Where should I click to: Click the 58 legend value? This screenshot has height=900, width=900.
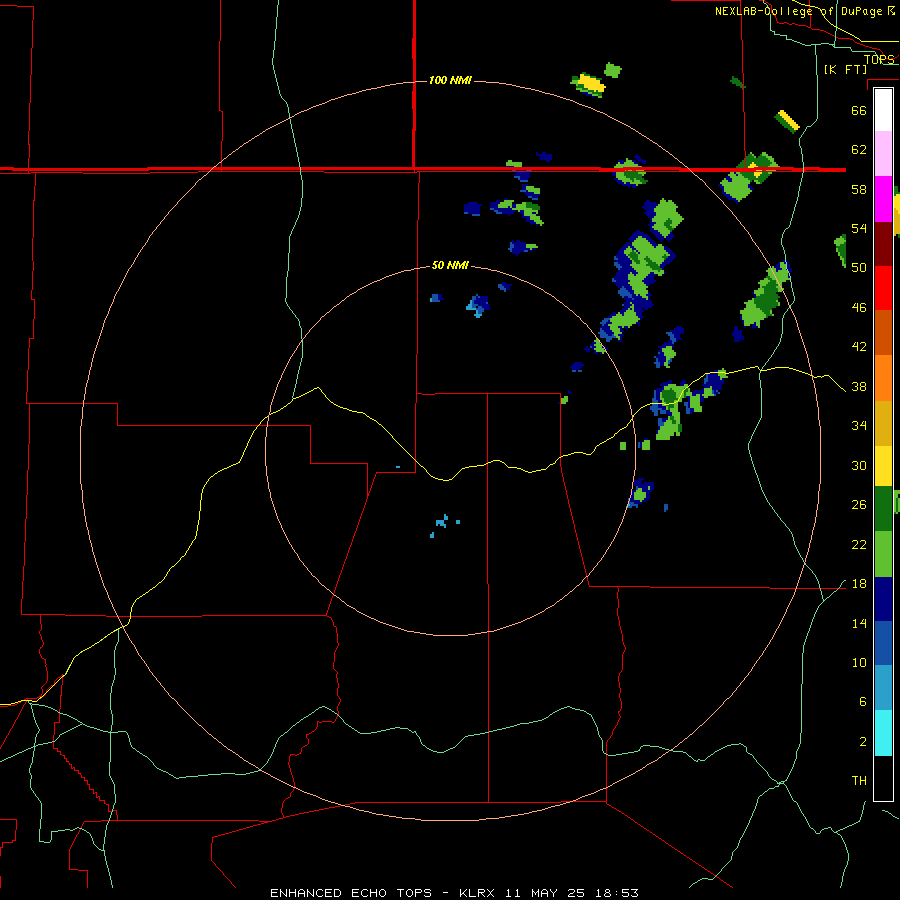(x=859, y=189)
